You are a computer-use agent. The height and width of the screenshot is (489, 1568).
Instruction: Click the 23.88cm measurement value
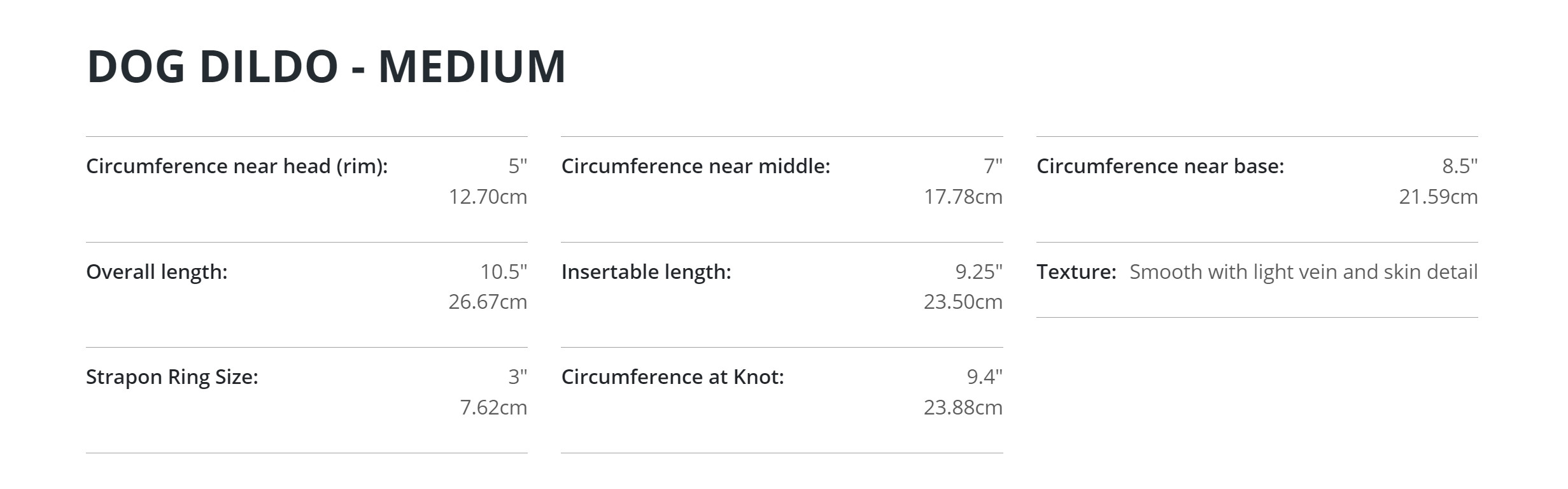pyautogui.click(x=963, y=407)
